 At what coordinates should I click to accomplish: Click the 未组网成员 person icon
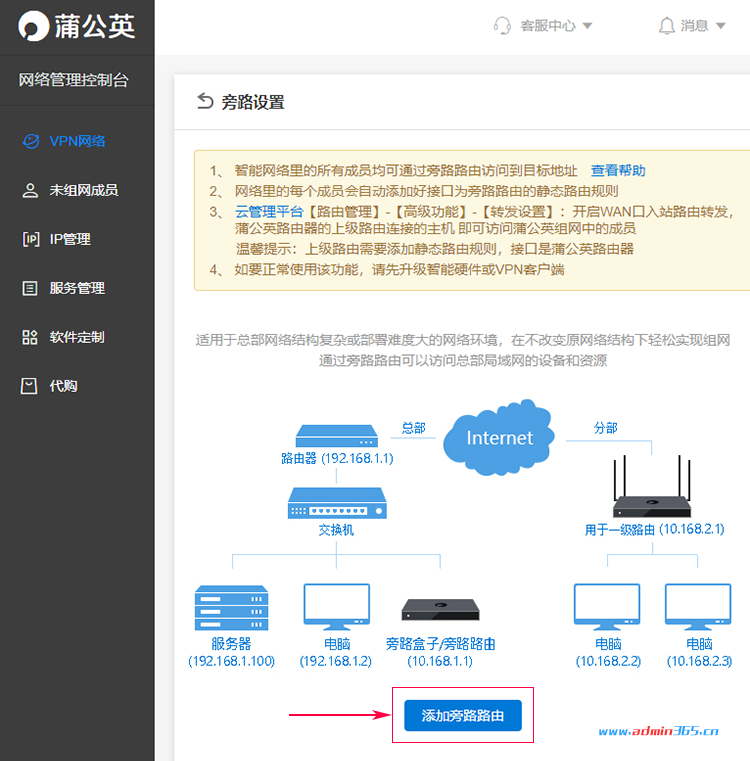30,190
